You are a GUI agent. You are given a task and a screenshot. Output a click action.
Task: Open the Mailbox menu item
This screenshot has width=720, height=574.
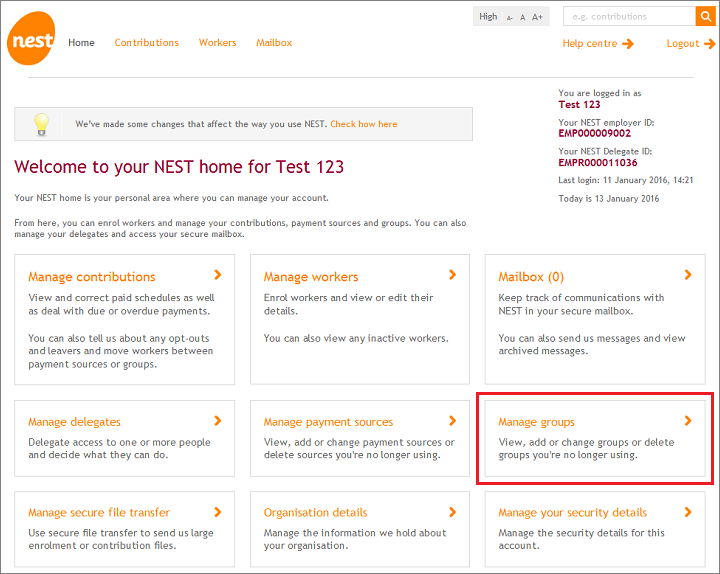(x=274, y=43)
